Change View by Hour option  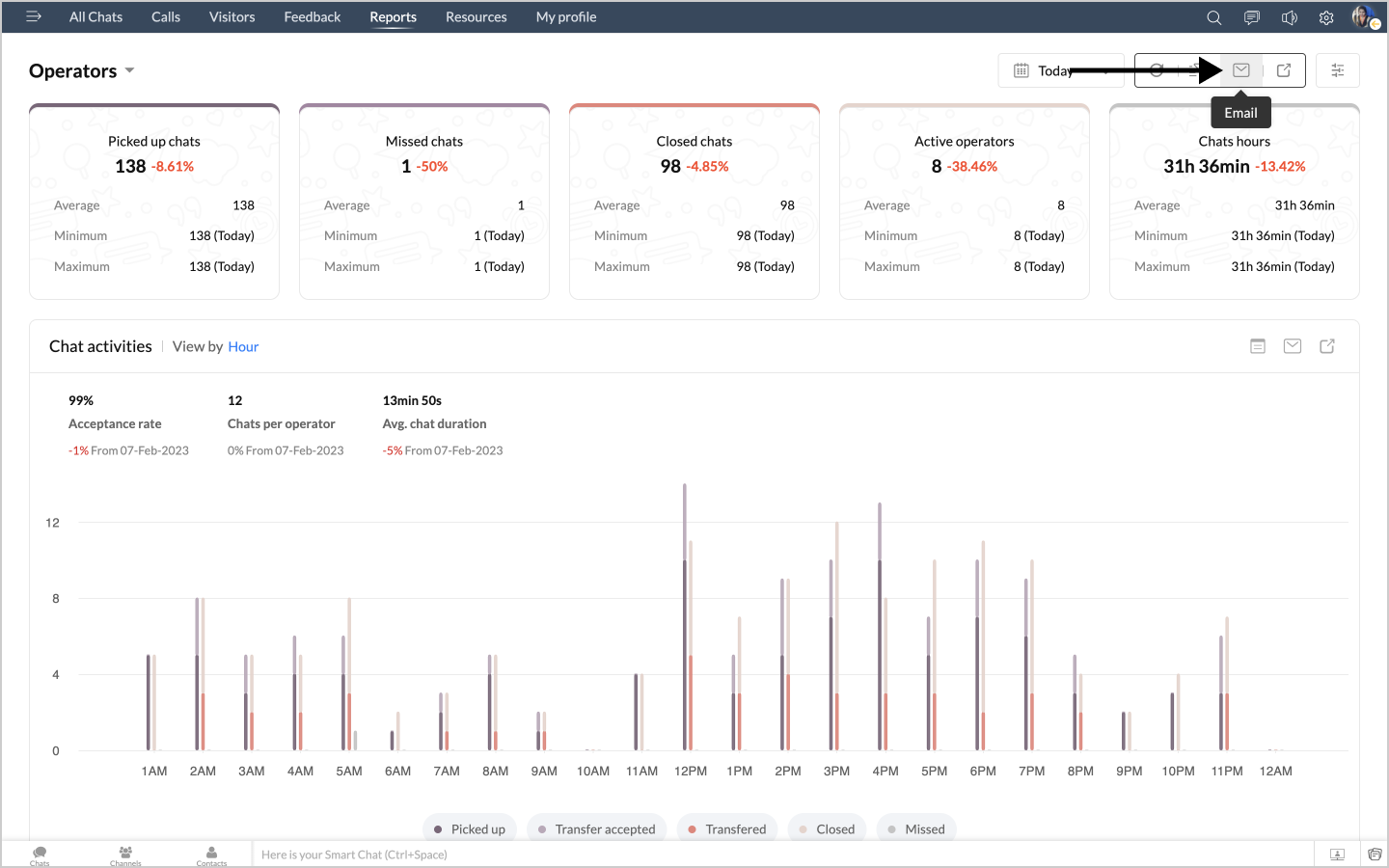243,347
